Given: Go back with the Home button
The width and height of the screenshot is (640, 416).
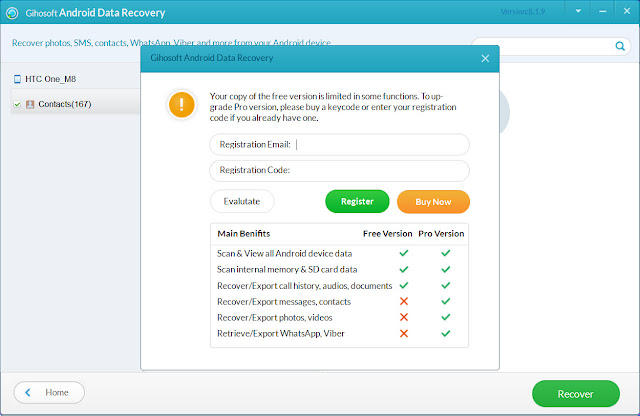Looking at the screenshot, I should click(x=49, y=393).
